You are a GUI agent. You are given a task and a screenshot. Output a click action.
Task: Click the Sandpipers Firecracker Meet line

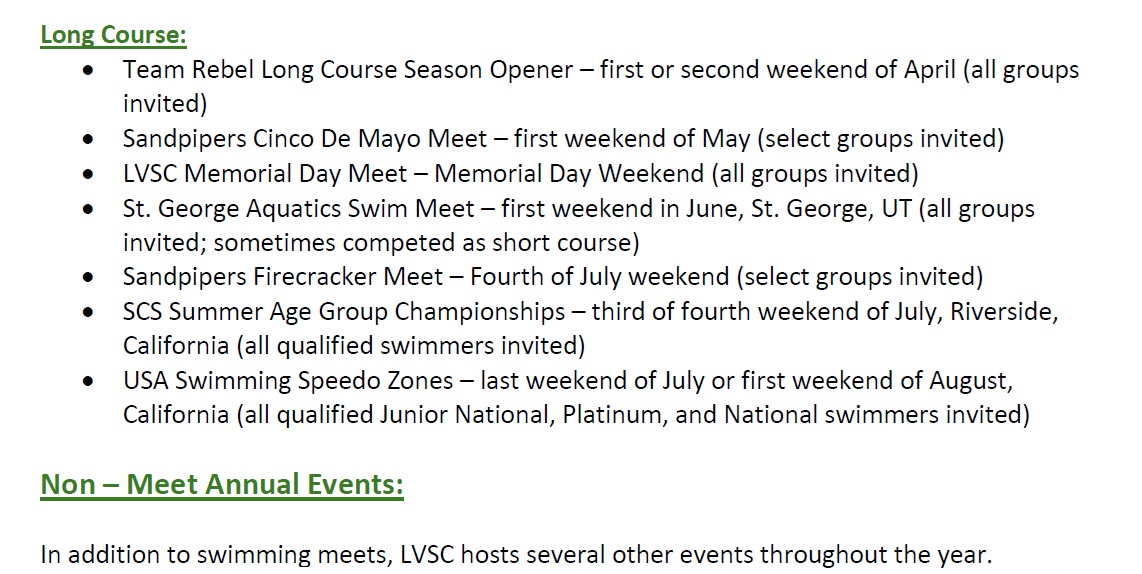point(553,277)
